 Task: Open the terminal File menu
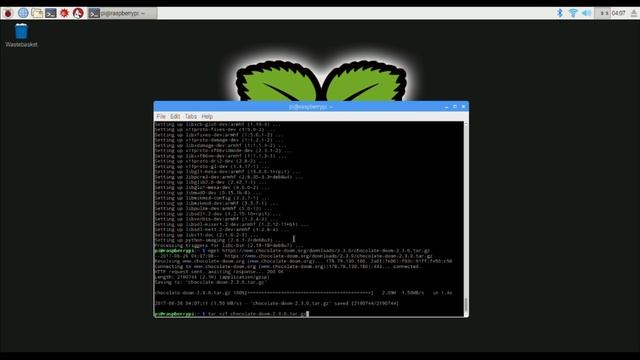[x=161, y=116]
